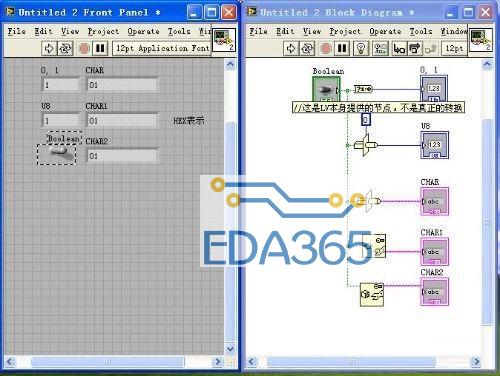The height and width of the screenshot is (376, 500).
Task: Select Boolean terminal in Block Diagram
Action: [326, 90]
